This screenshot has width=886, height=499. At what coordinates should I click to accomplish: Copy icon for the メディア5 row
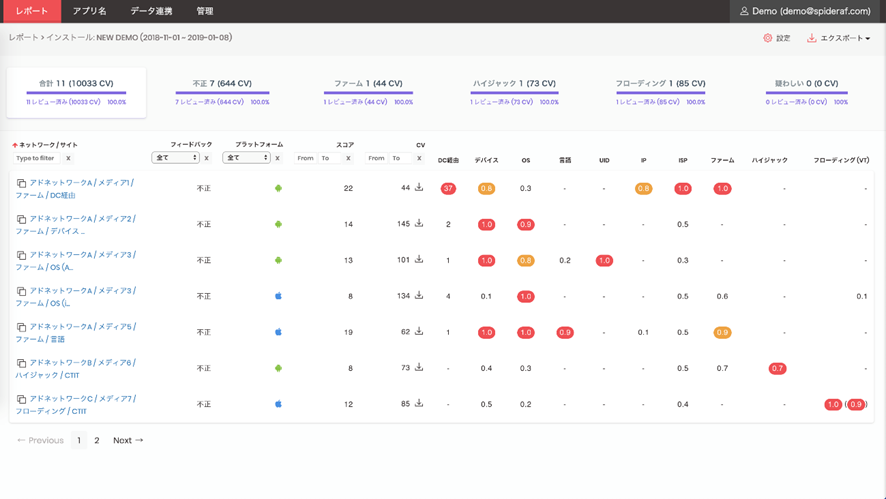[x=21, y=327]
